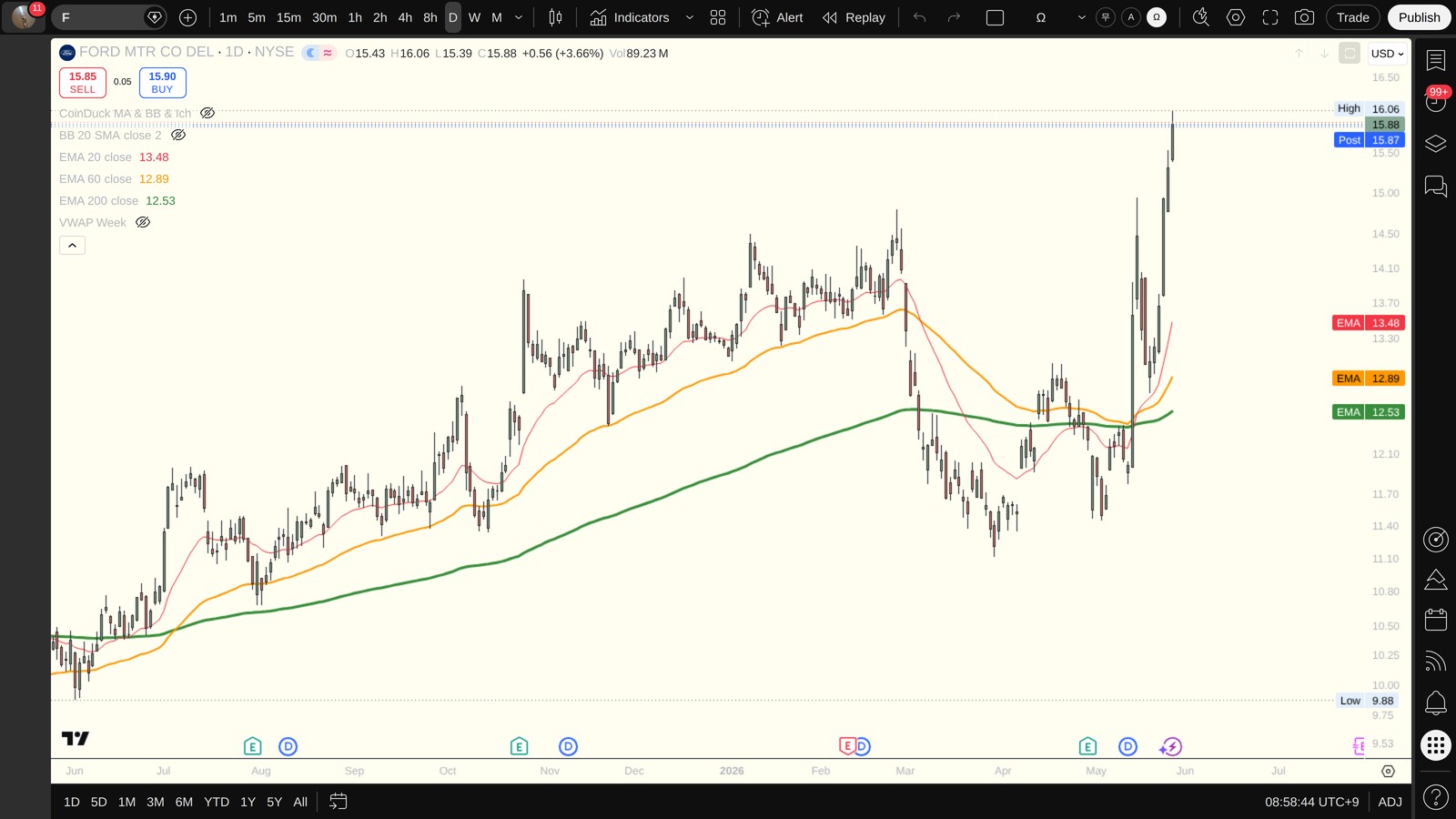Select the 6M date range
The width and height of the screenshot is (1456, 819).
point(184,802)
